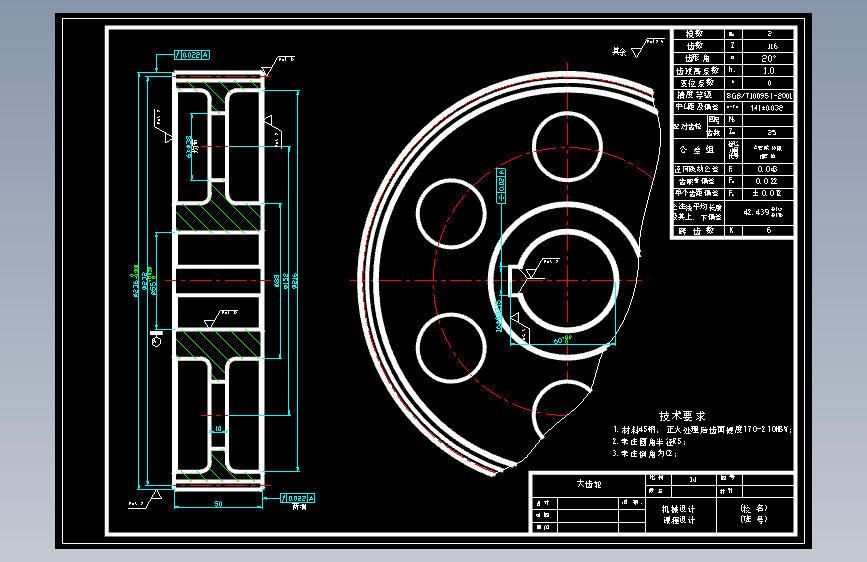This screenshot has width=867, height=562.
Task: Select the top 0.022 A runout tolerance frame
Action: click(x=192, y=55)
